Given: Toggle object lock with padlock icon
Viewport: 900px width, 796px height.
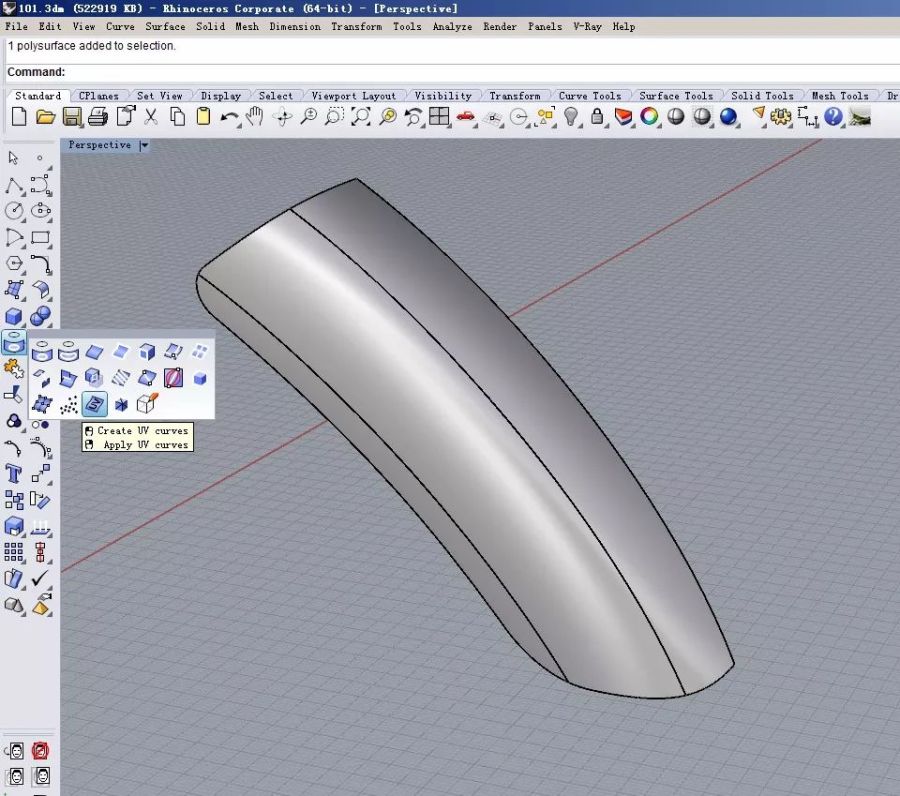Looking at the screenshot, I should 597,117.
